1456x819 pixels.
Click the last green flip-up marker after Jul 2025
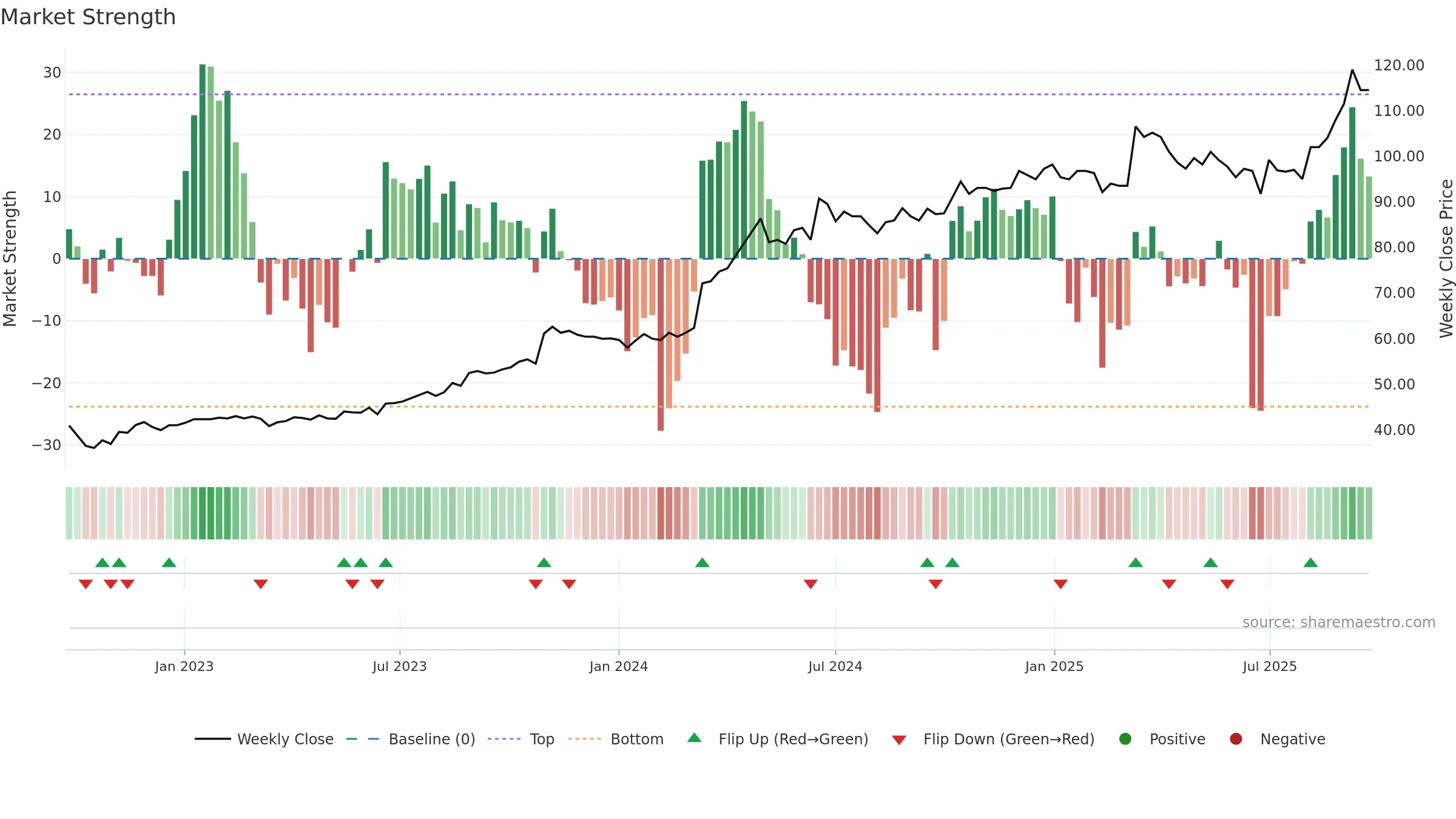pos(1310,562)
